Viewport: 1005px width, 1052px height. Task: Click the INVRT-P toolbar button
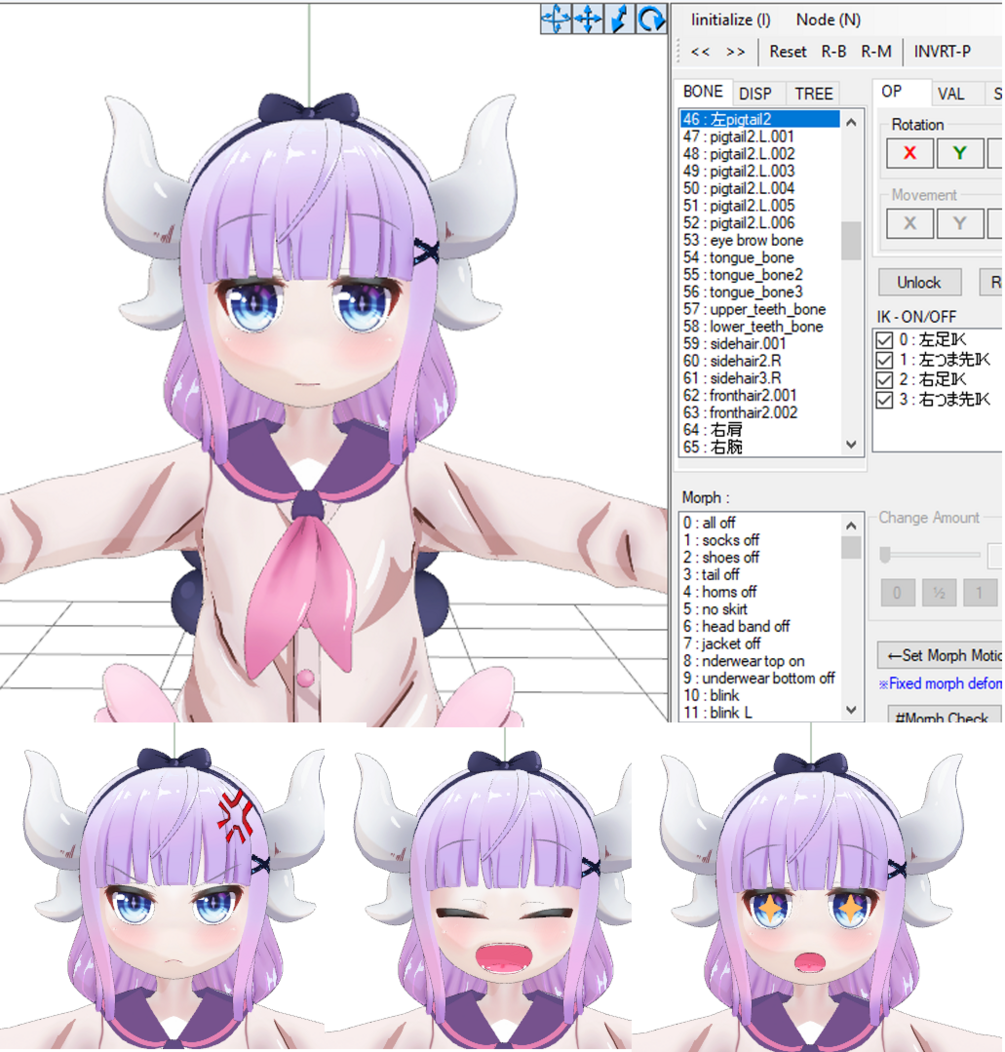click(x=942, y=52)
